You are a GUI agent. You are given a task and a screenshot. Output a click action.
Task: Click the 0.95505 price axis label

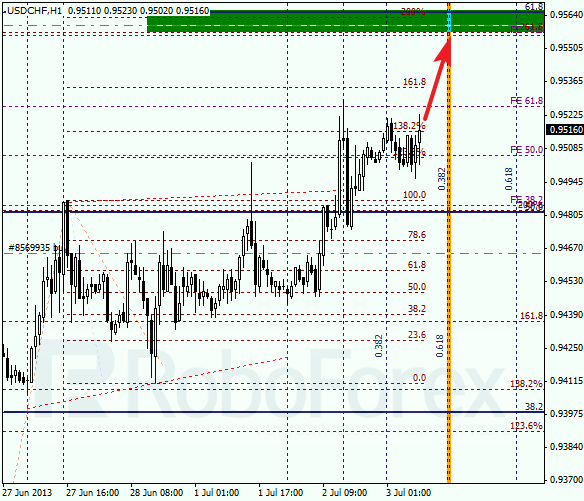[x=565, y=48]
